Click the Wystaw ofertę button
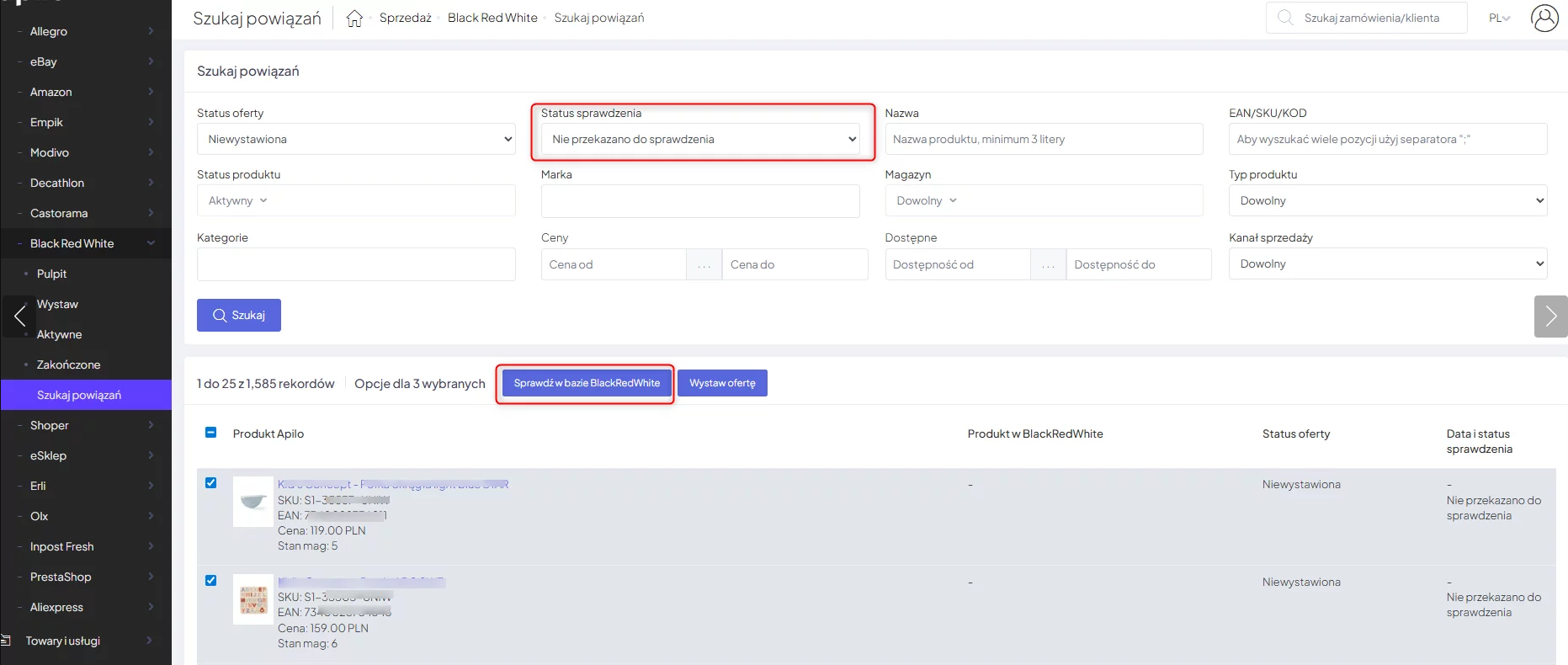This screenshot has width=1568, height=665. [x=722, y=383]
